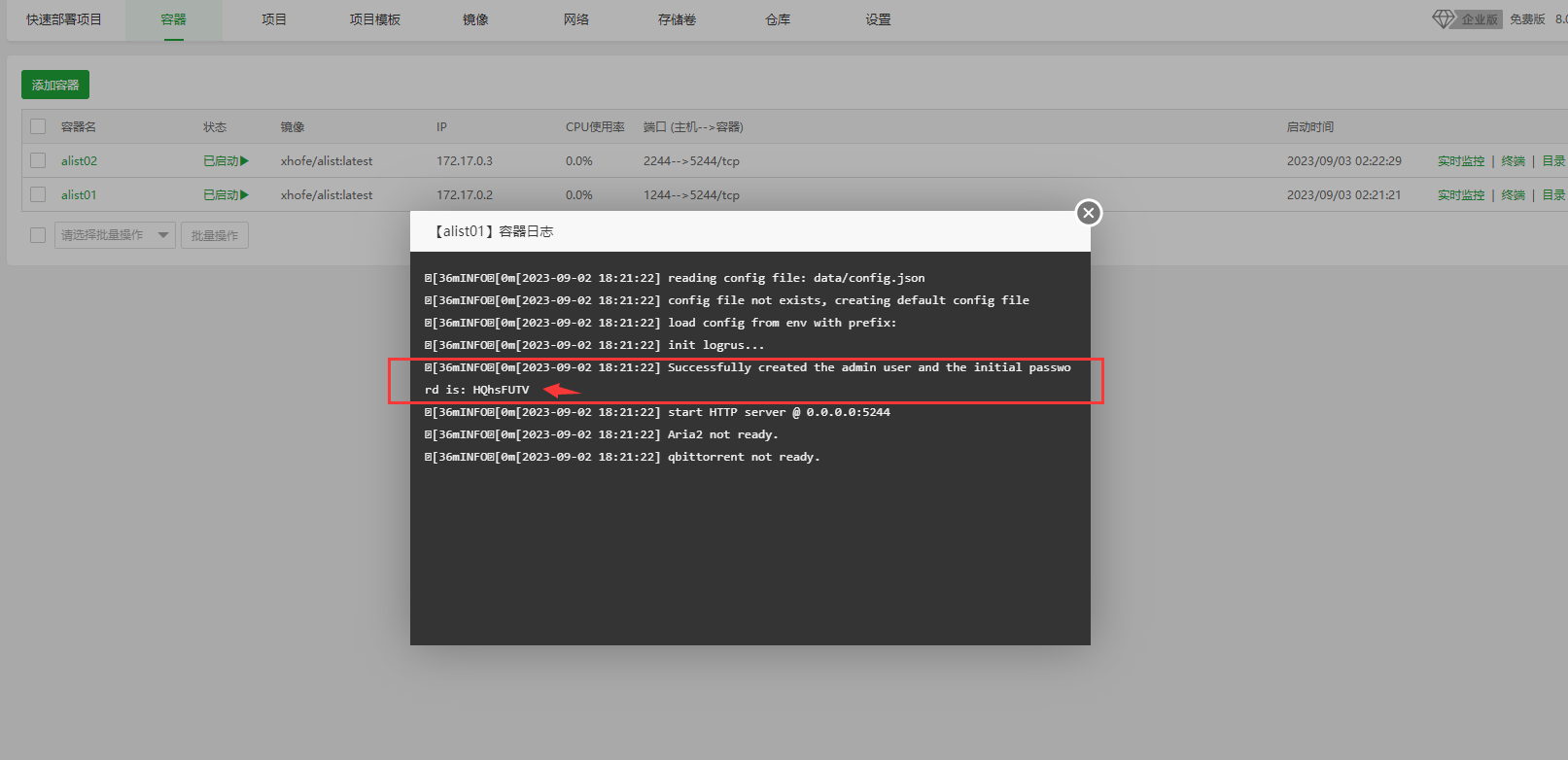Toggle the checkbox beside batch operation dropdown
1568x760 pixels.
click(x=38, y=235)
